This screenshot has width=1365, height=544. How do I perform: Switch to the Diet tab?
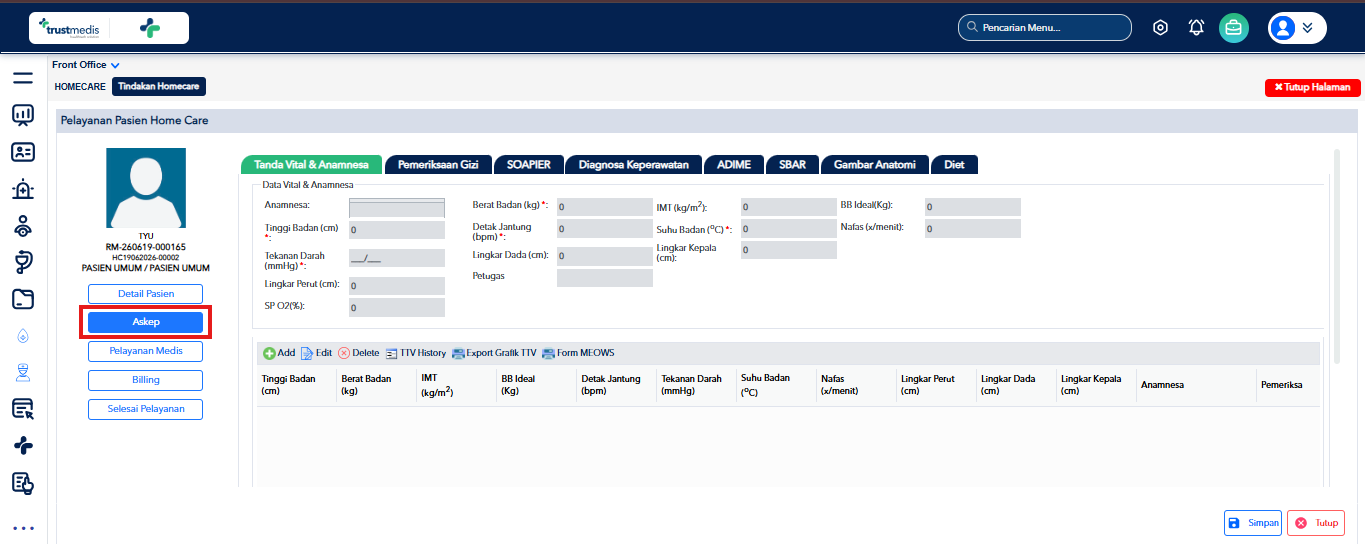(954, 165)
